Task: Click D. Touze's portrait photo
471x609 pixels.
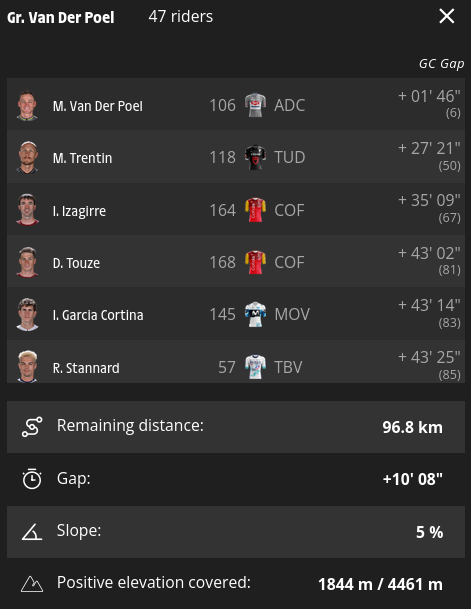Action: pos(27,262)
